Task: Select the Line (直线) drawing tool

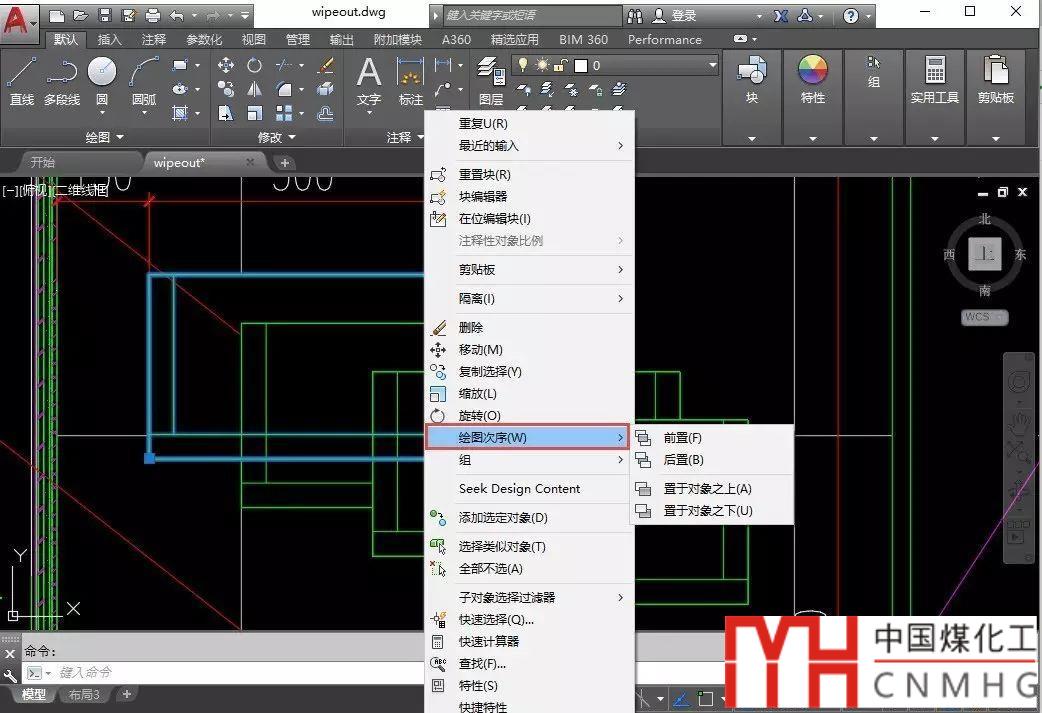Action: [22, 79]
